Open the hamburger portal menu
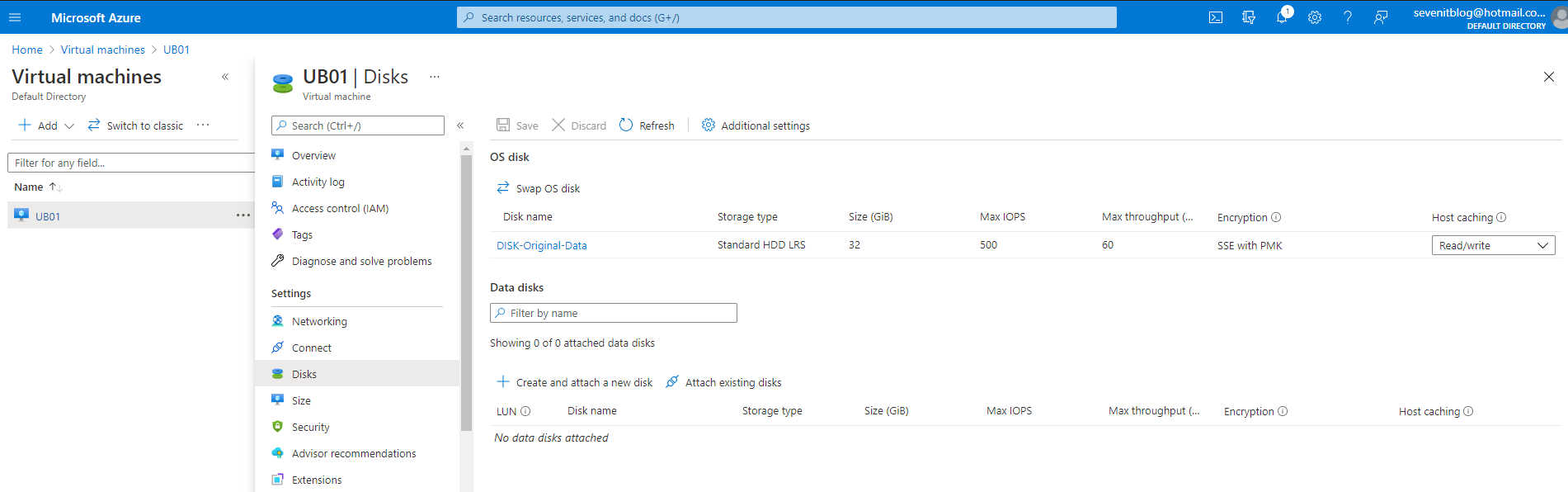 point(15,17)
